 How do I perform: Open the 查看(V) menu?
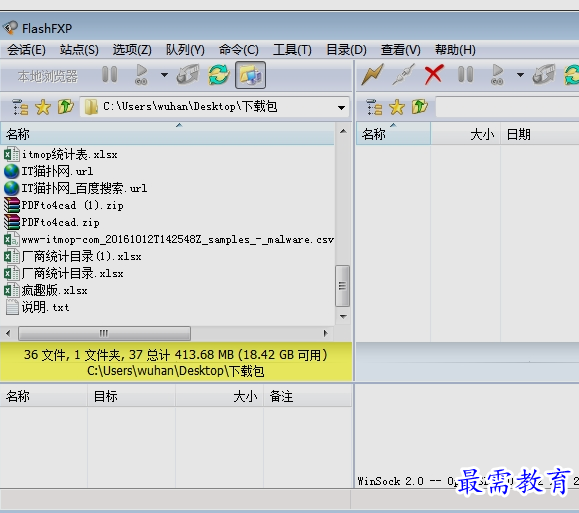click(401, 49)
